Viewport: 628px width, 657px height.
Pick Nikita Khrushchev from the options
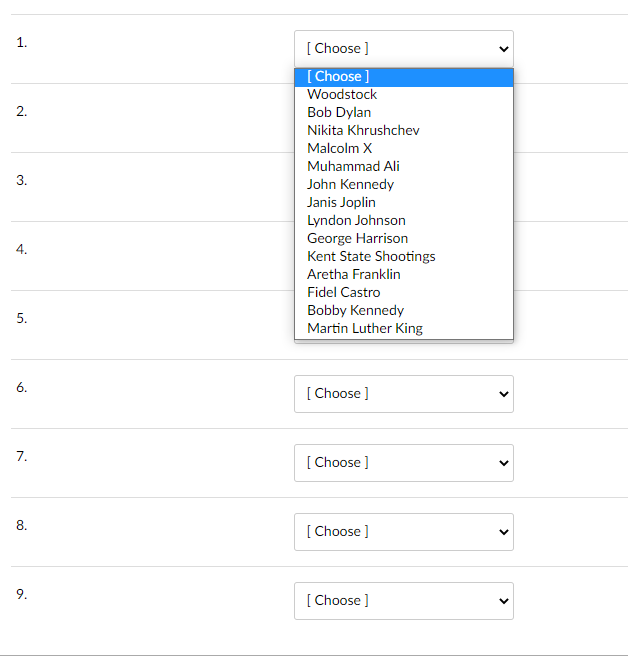click(x=363, y=130)
